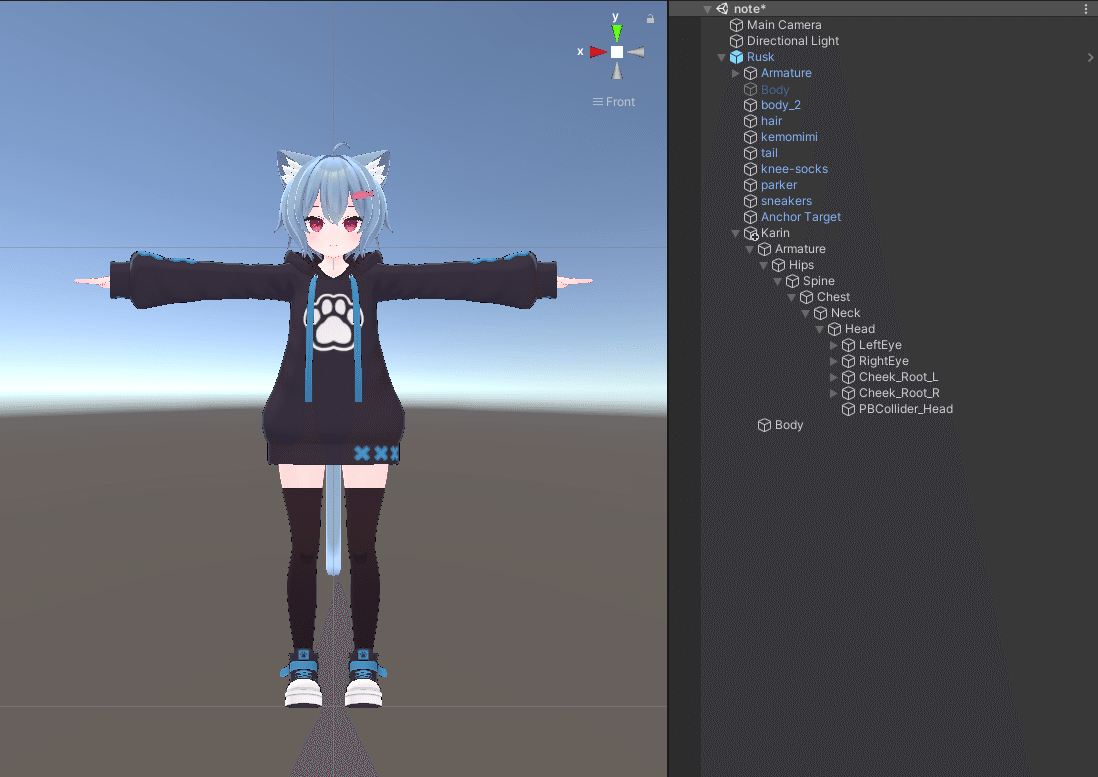Screen dimensions: 1098x777
Task: Expand Cheek_Root_L
Action: 833,377
